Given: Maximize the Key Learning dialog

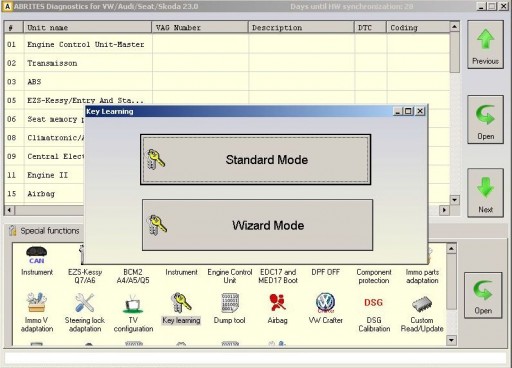Looking at the screenshot, I should [x=408, y=111].
